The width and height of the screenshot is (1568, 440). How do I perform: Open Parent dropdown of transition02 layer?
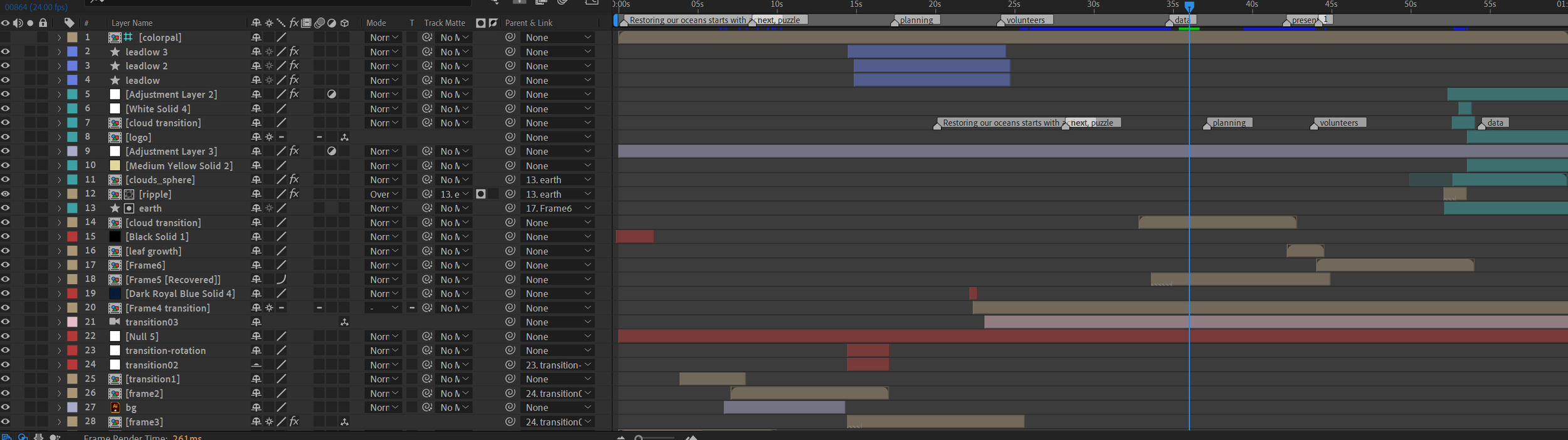[557, 365]
